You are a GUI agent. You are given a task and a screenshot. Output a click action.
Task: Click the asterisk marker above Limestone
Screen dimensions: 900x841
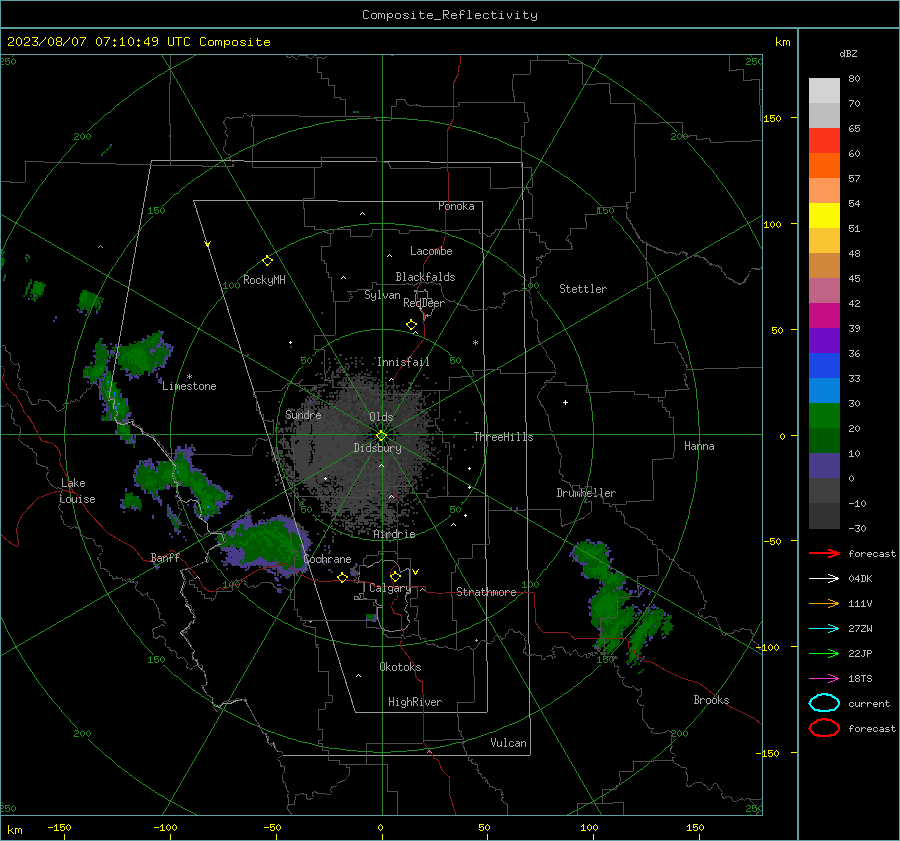coord(189,377)
